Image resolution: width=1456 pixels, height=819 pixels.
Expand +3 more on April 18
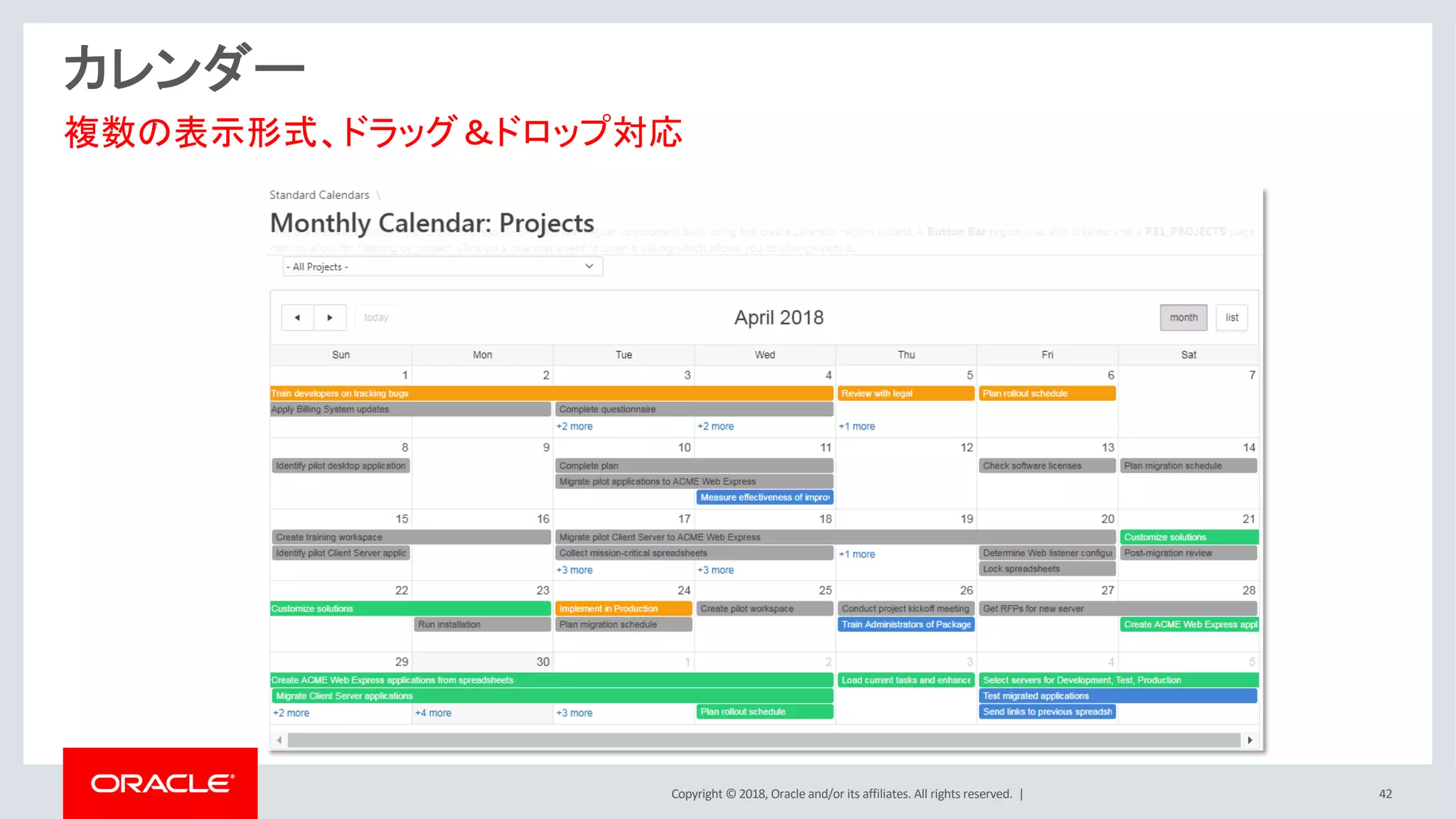click(x=716, y=570)
